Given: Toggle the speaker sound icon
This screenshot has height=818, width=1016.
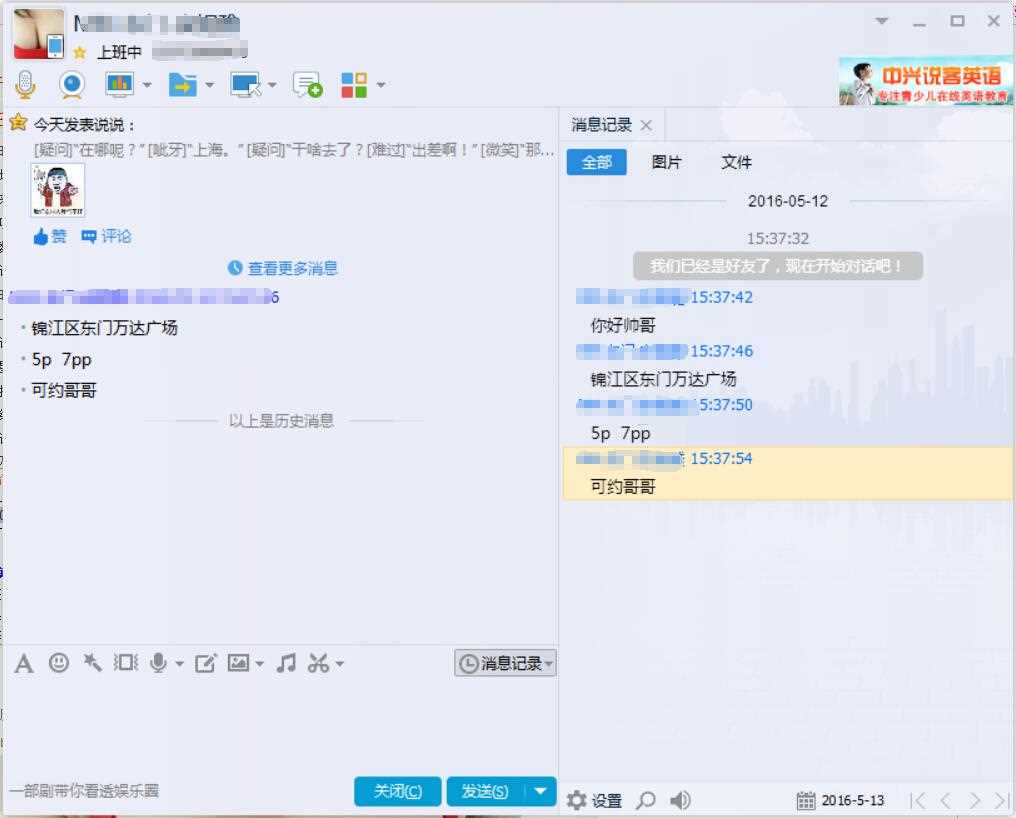Looking at the screenshot, I should [x=680, y=800].
